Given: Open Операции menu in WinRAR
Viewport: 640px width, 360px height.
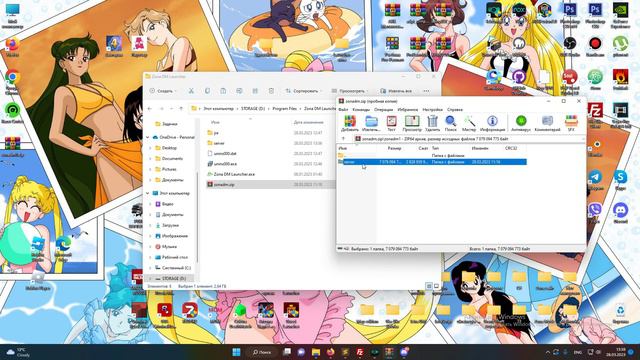Looking at the screenshot, I should coord(383,109).
